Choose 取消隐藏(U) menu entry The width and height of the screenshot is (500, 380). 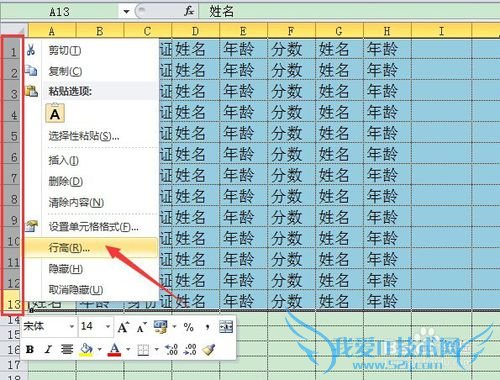(91, 289)
